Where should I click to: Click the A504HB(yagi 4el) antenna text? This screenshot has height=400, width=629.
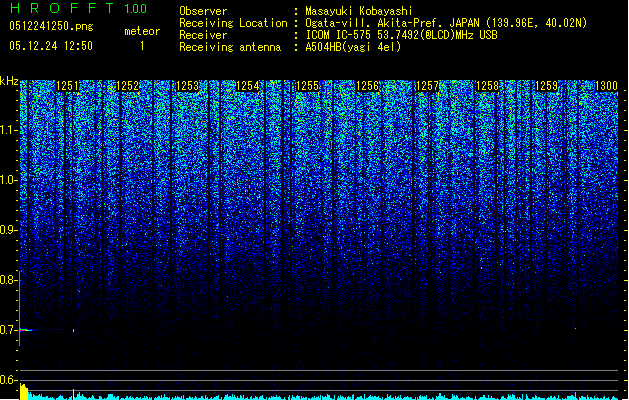[x=353, y=47]
